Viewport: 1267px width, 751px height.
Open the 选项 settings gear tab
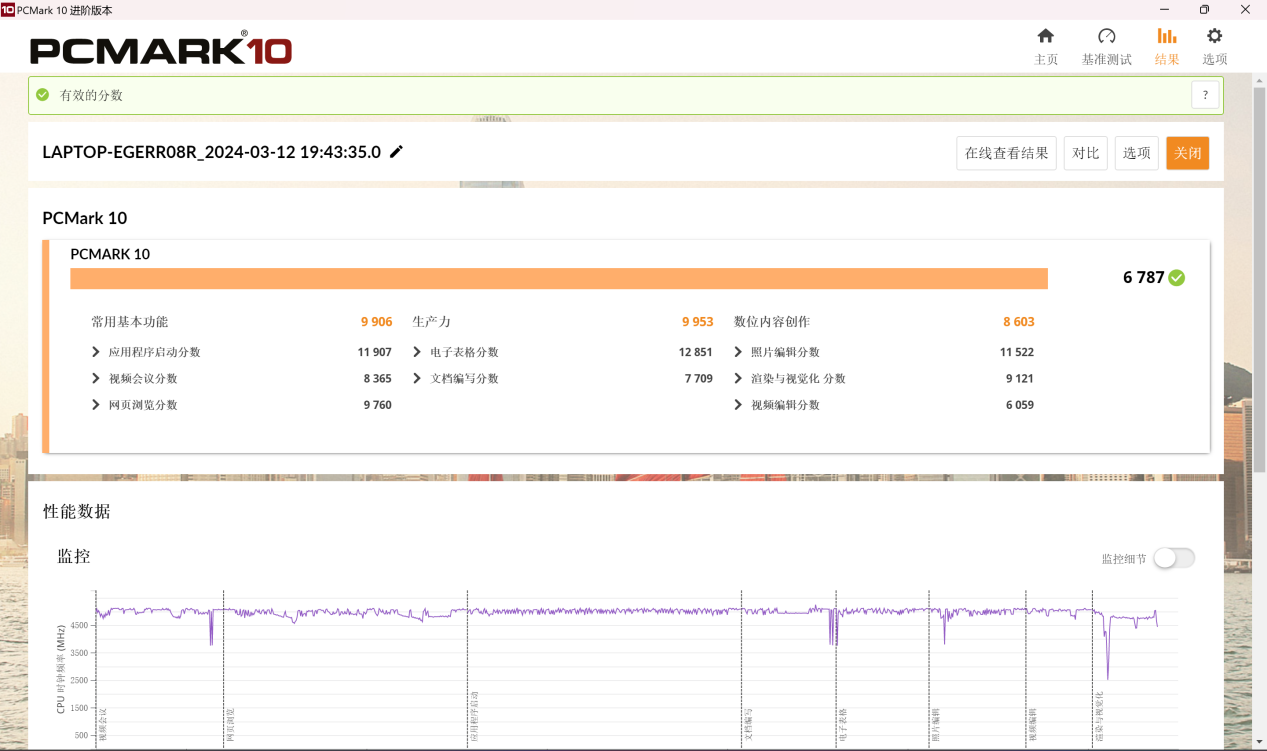(x=1214, y=46)
